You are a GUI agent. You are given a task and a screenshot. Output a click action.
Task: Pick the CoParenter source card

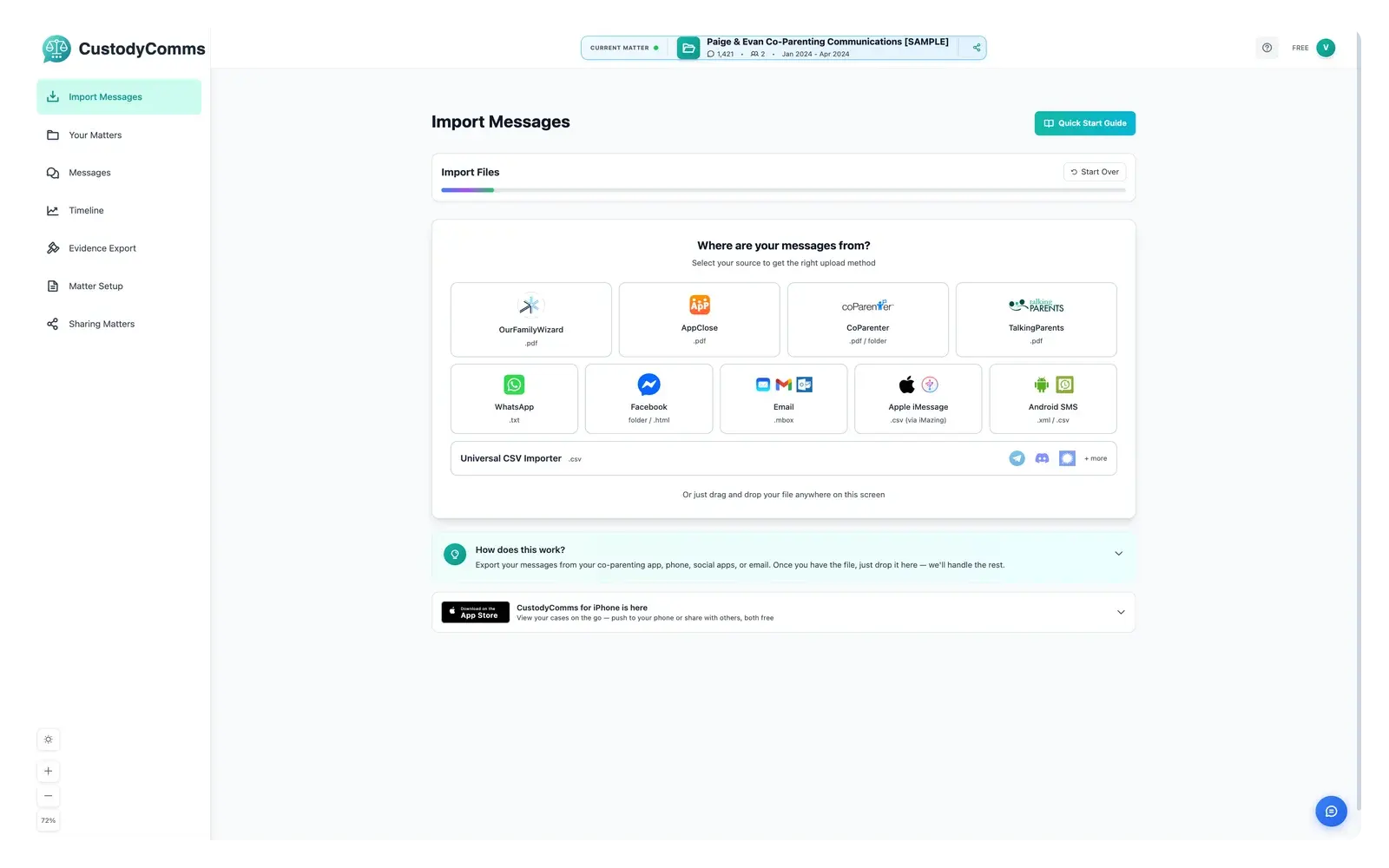point(868,319)
